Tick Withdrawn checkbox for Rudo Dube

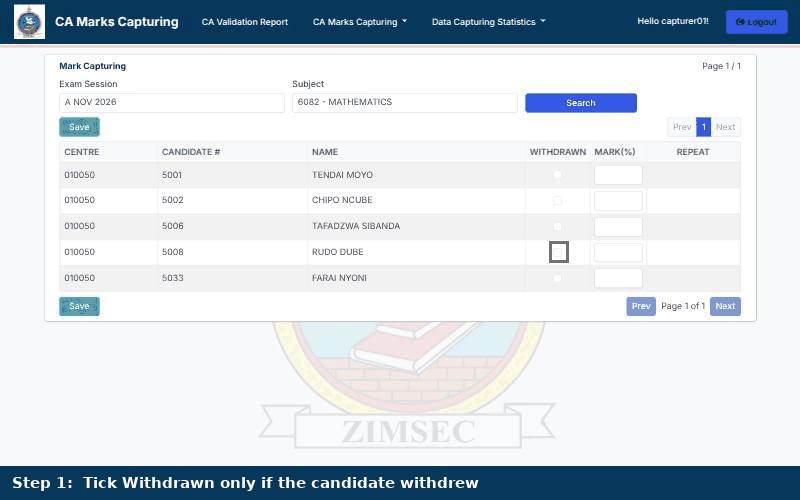coord(558,252)
